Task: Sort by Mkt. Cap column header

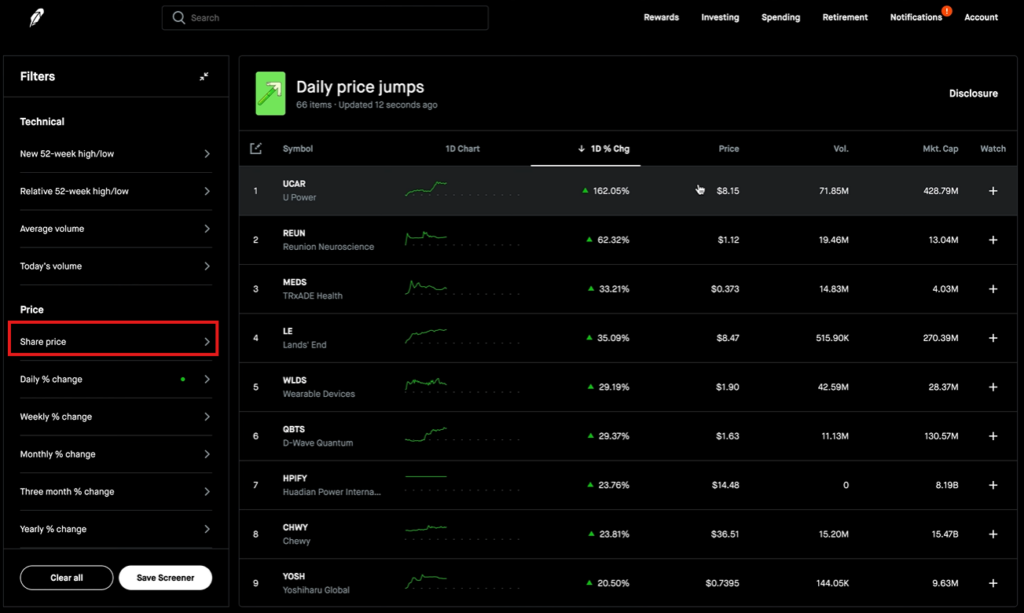Action: click(x=940, y=149)
